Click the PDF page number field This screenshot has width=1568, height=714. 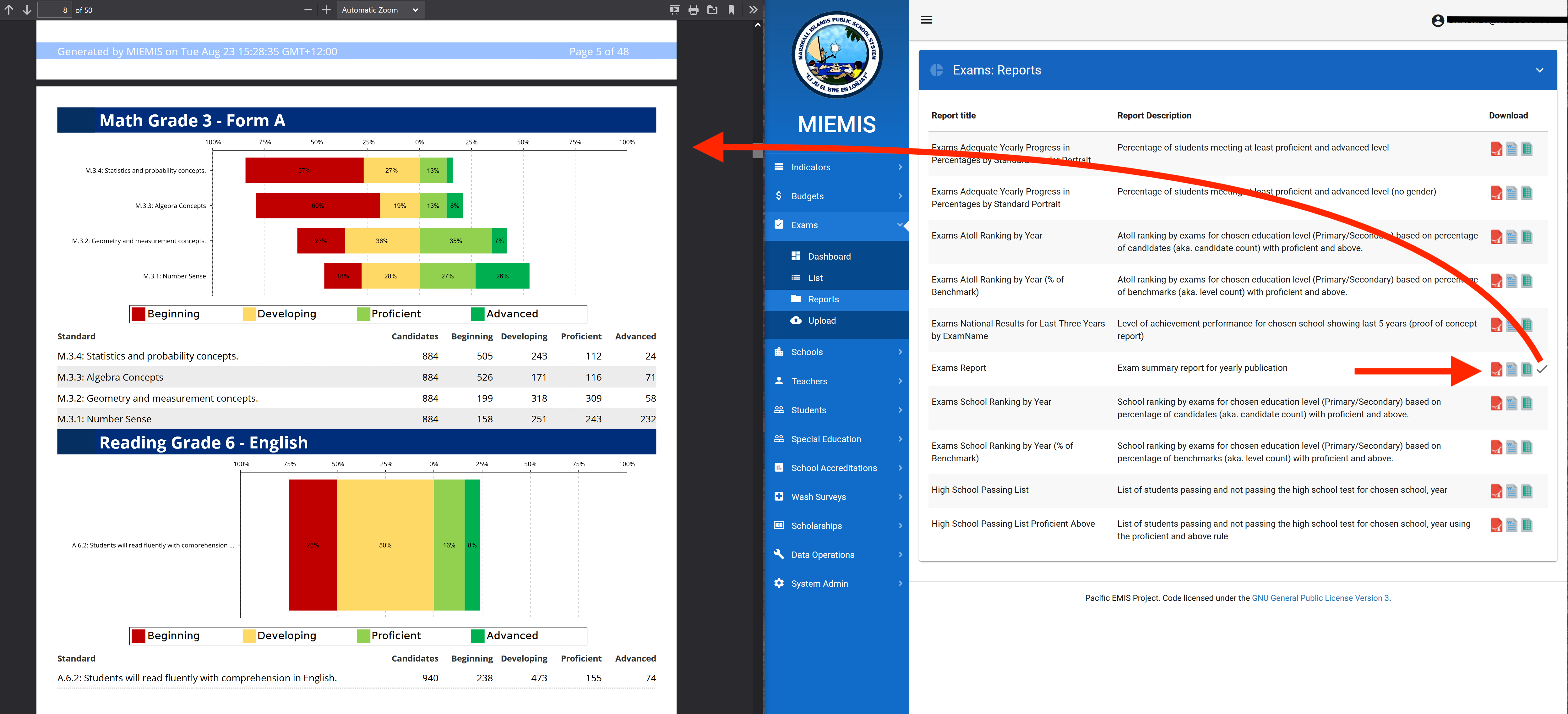pos(55,10)
